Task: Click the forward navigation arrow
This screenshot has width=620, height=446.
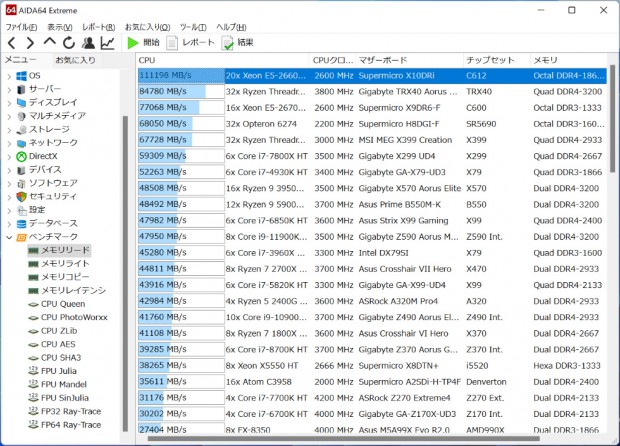Action: [x=30, y=43]
